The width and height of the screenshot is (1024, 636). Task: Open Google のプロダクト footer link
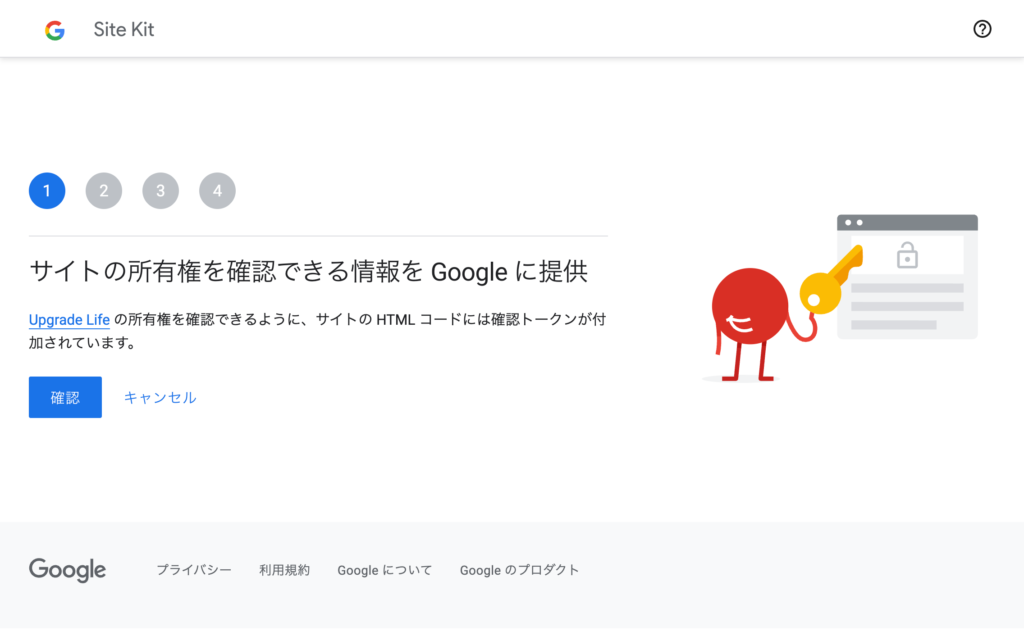(519, 570)
